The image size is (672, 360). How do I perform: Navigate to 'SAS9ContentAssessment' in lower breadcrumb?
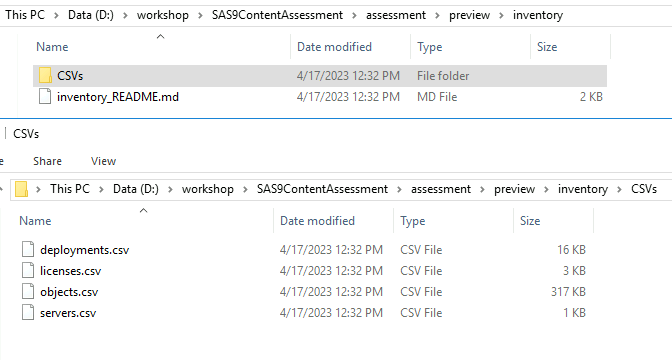tap(322, 189)
